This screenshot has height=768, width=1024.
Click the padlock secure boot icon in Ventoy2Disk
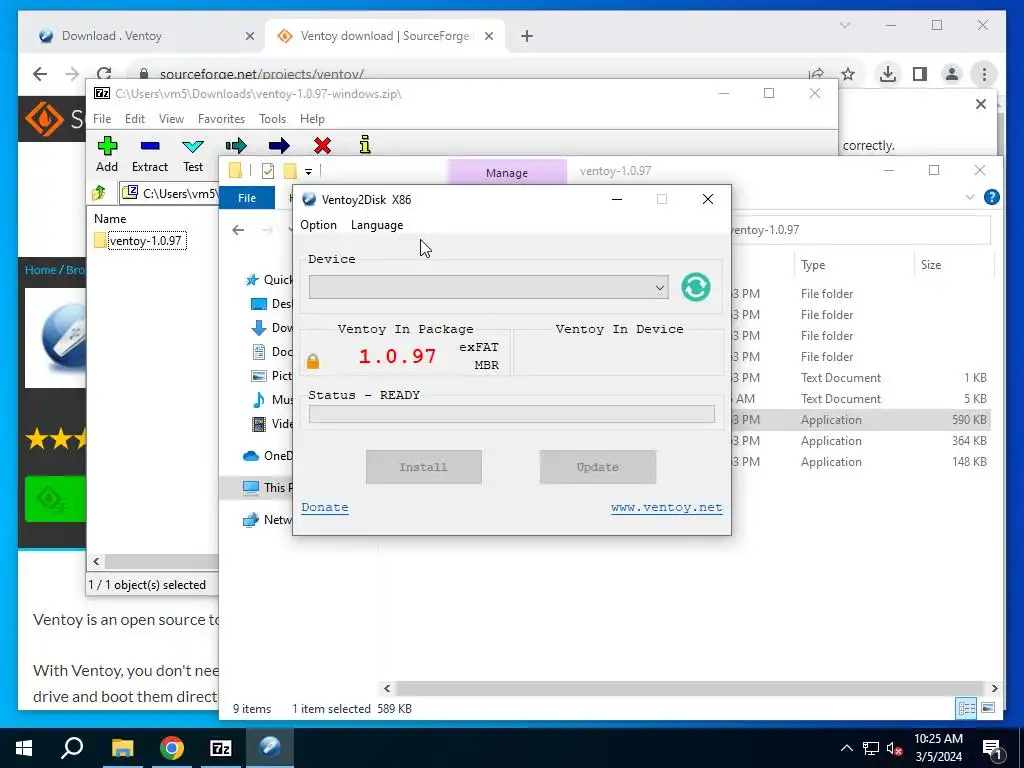[313, 361]
